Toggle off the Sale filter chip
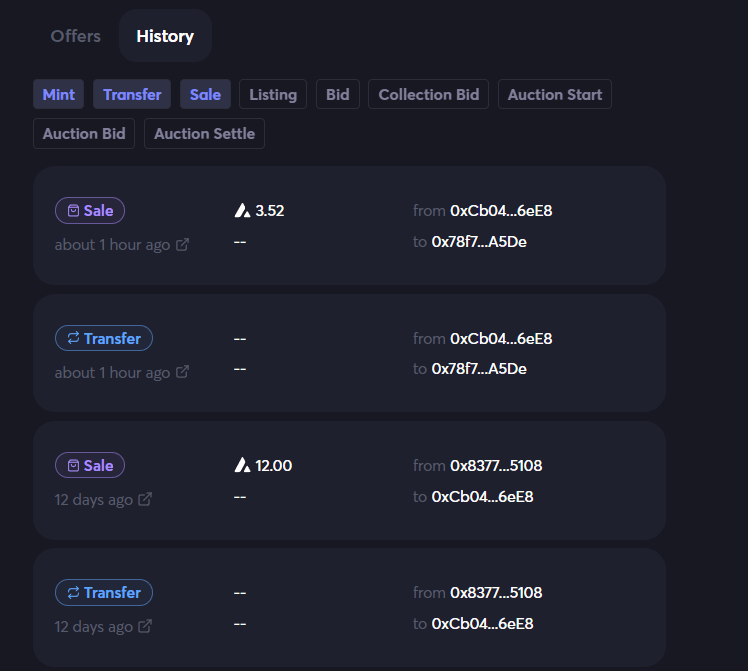 point(206,94)
